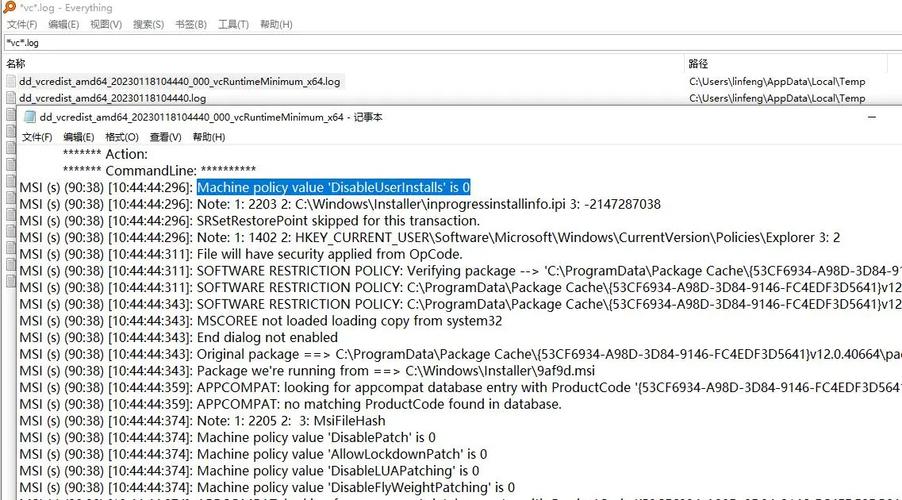Click 'no matching ProductCode found' line
Viewport: 902px width, 500px height.
click(x=291, y=404)
